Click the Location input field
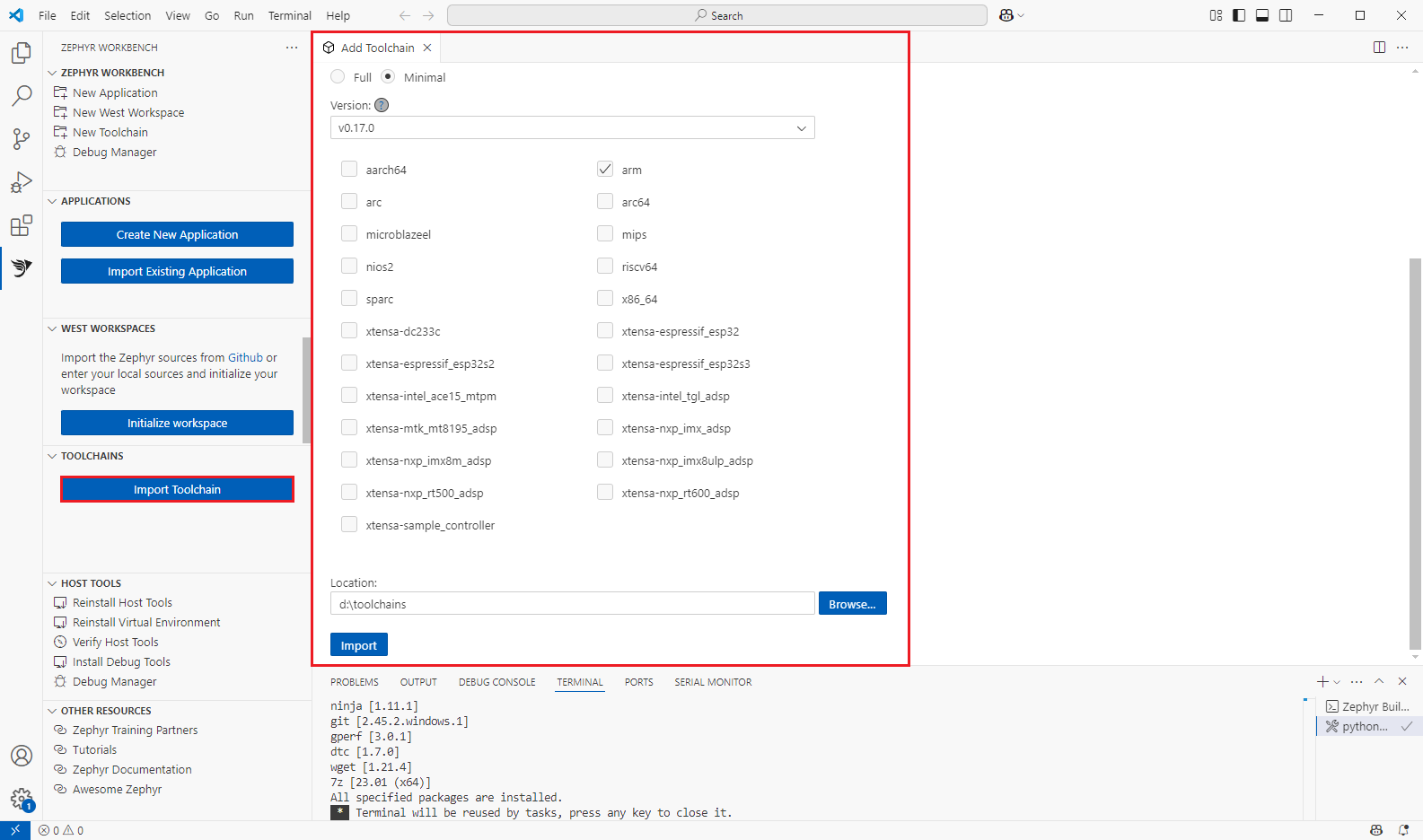 (573, 603)
